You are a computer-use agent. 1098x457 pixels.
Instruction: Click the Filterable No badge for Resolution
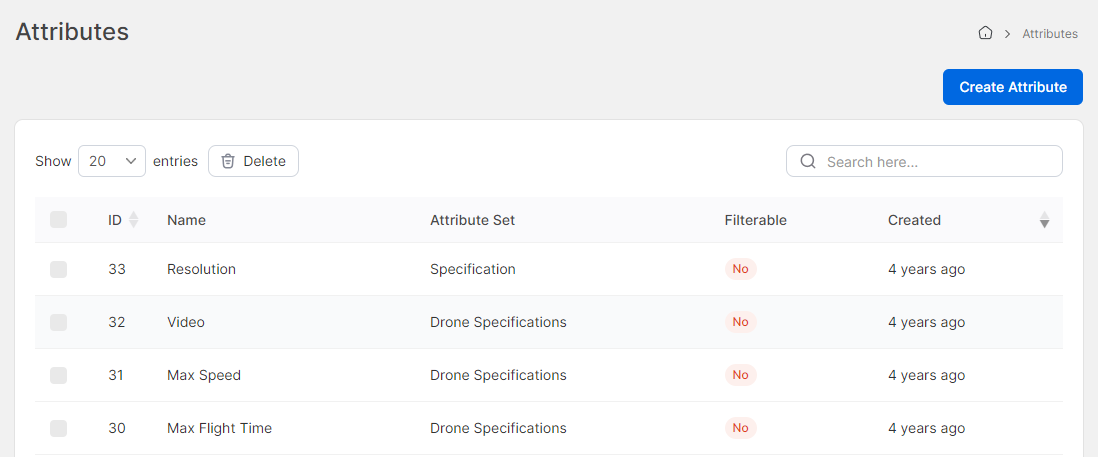(x=740, y=269)
